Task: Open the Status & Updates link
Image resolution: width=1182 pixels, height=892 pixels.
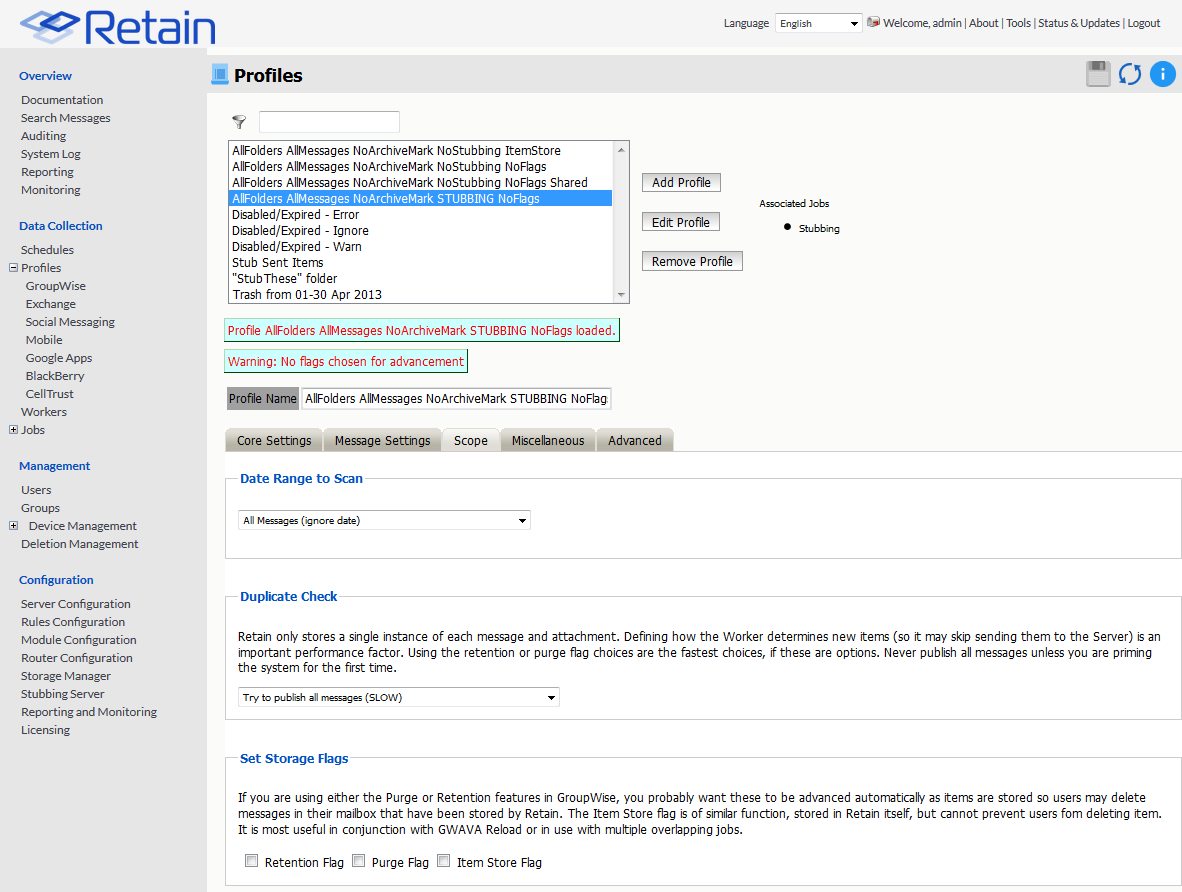Action: pos(1079,23)
